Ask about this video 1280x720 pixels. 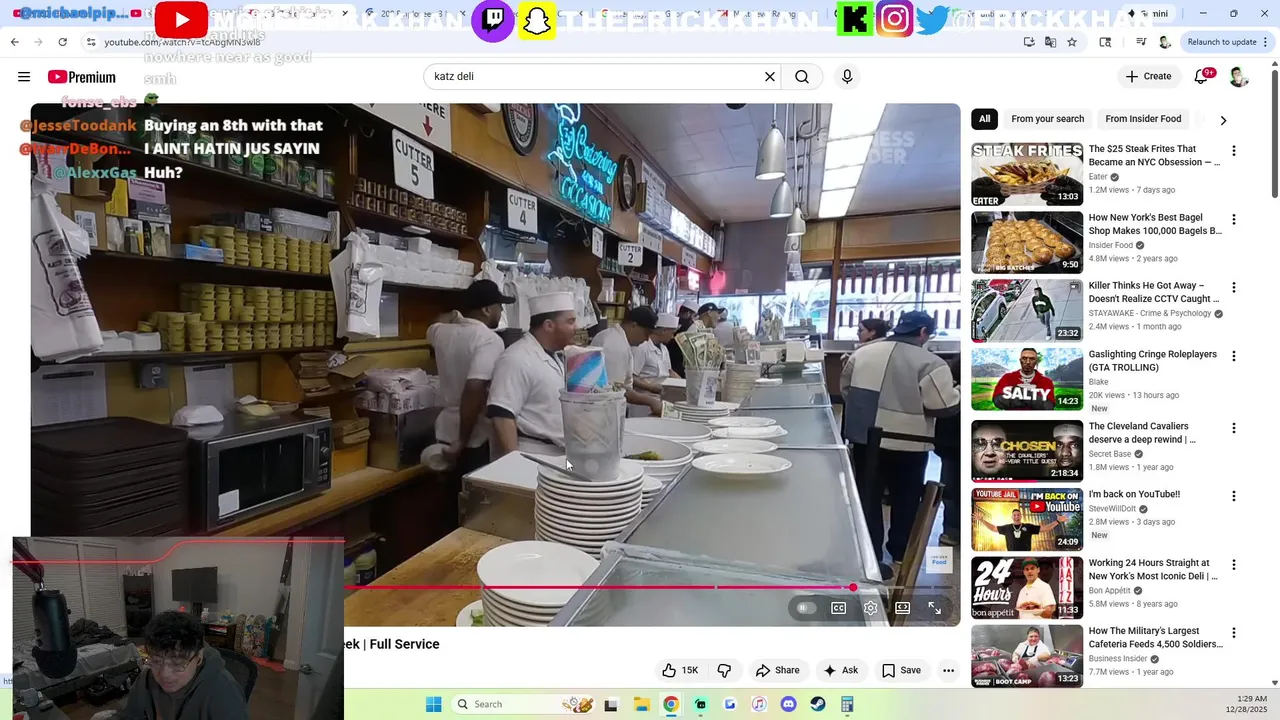[x=840, y=670]
